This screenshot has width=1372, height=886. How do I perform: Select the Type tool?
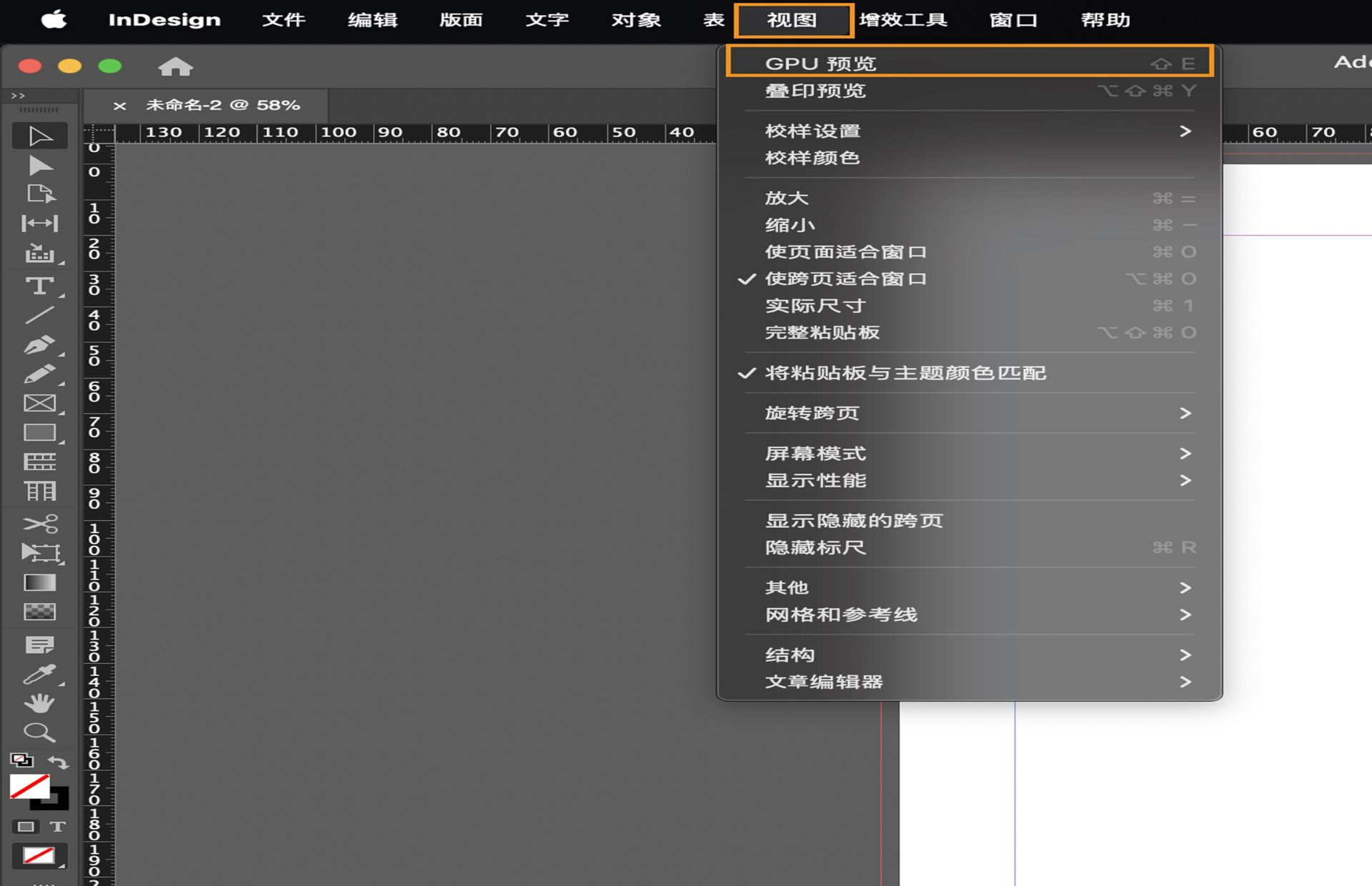tap(41, 286)
